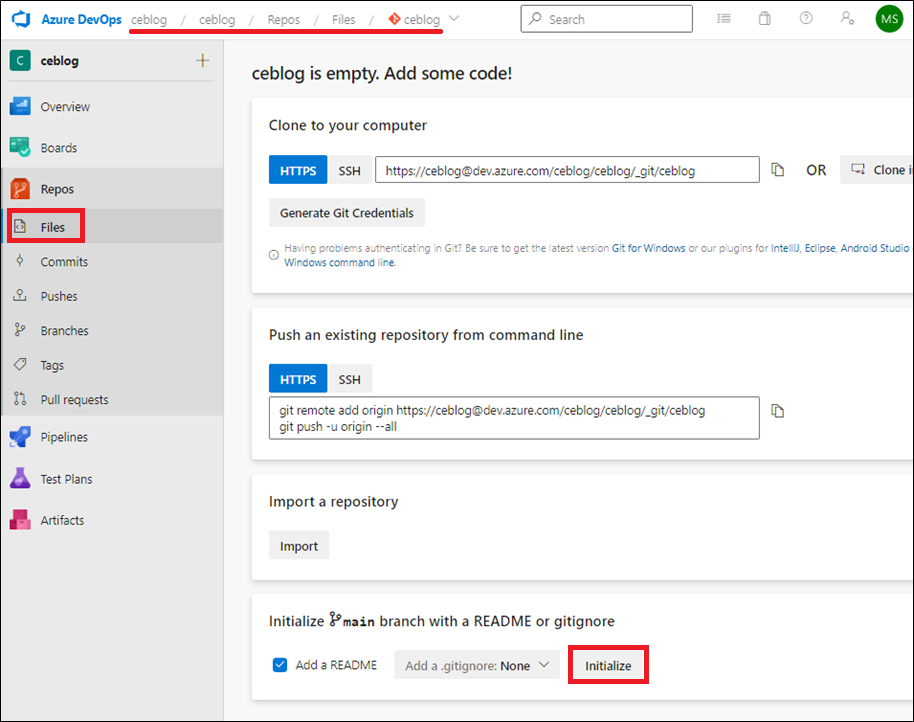Viewport: 914px width, 722px height.
Task: Click the Branches icon in sidebar
Action: pyautogui.click(x=20, y=330)
